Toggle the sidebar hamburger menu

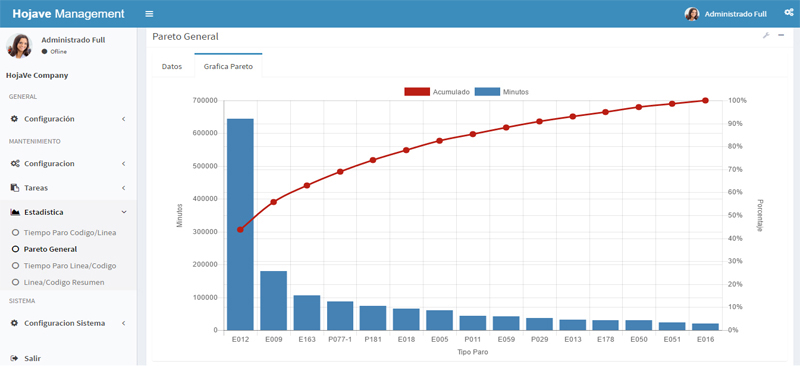(x=149, y=14)
